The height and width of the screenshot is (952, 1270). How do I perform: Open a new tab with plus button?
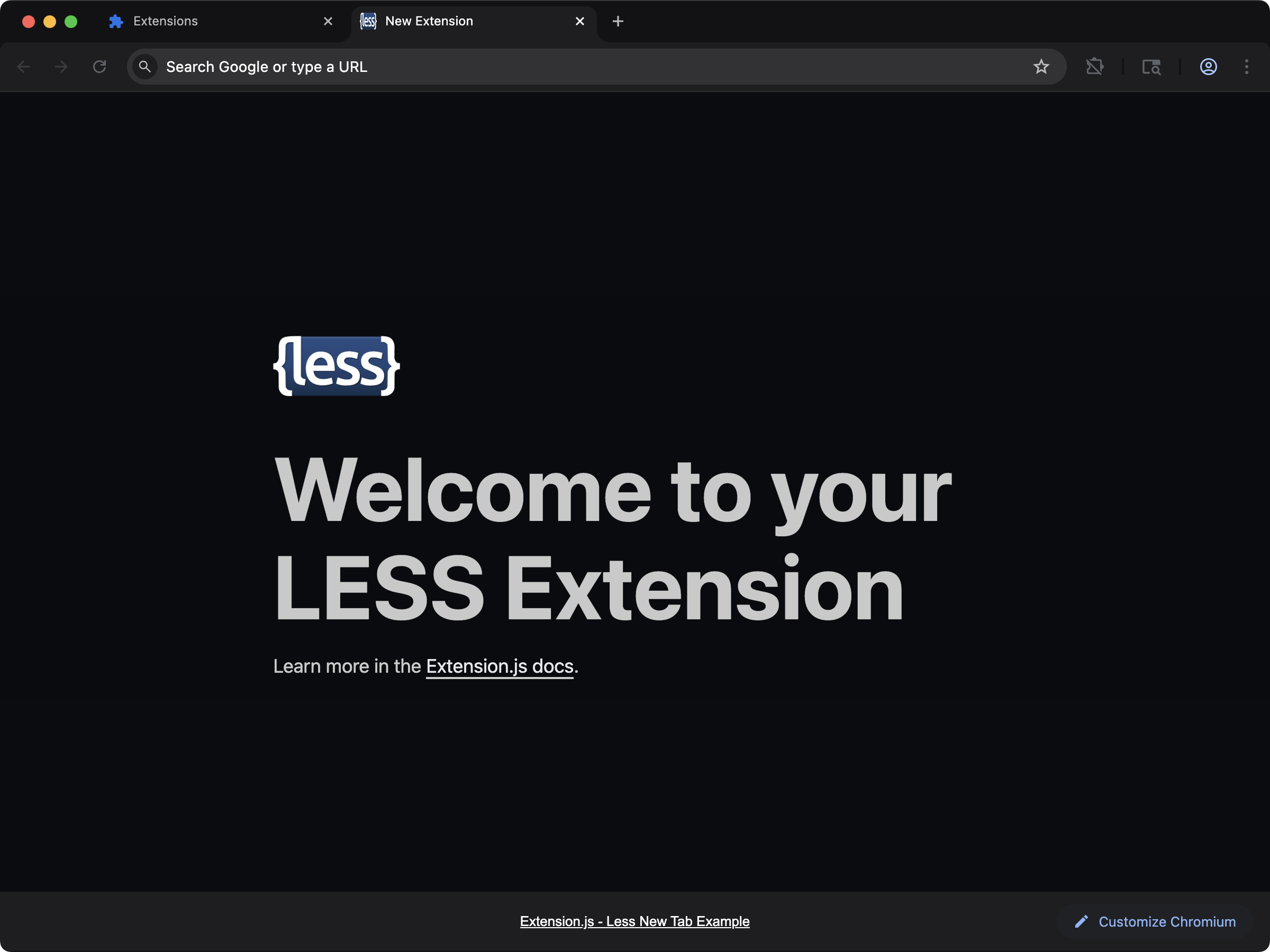coord(618,21)
